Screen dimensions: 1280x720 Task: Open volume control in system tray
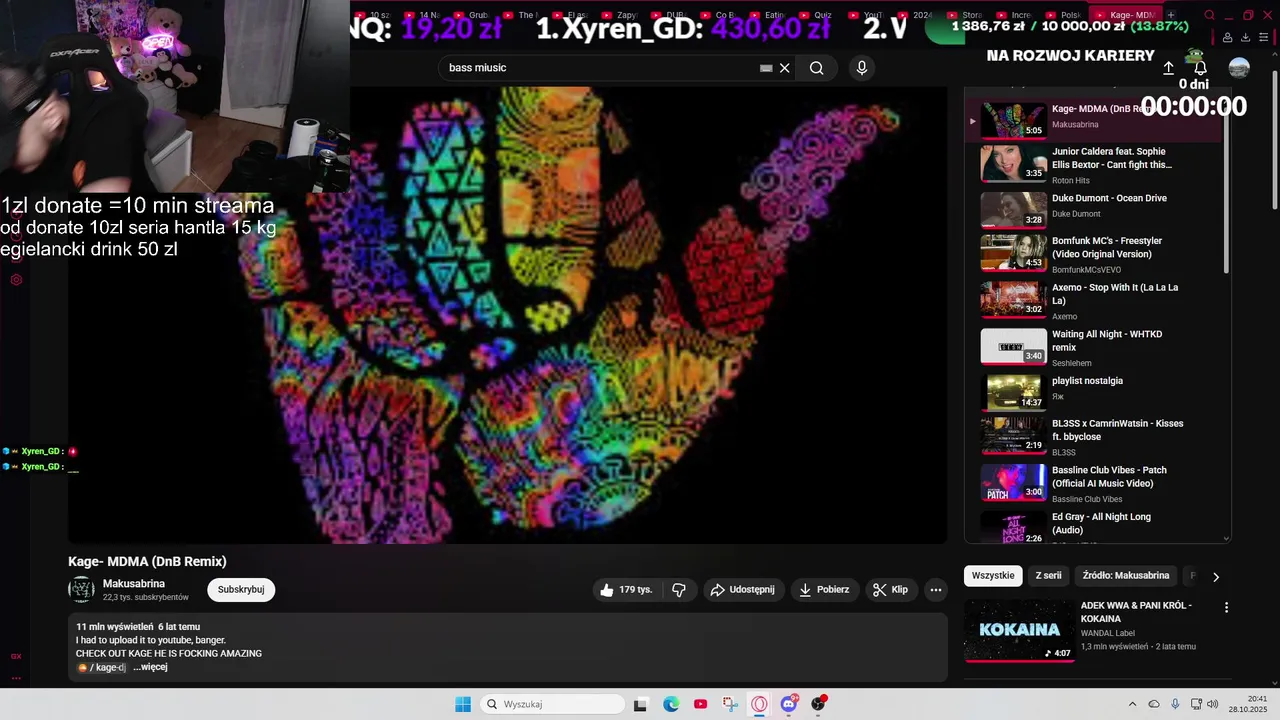point(1213,704)
